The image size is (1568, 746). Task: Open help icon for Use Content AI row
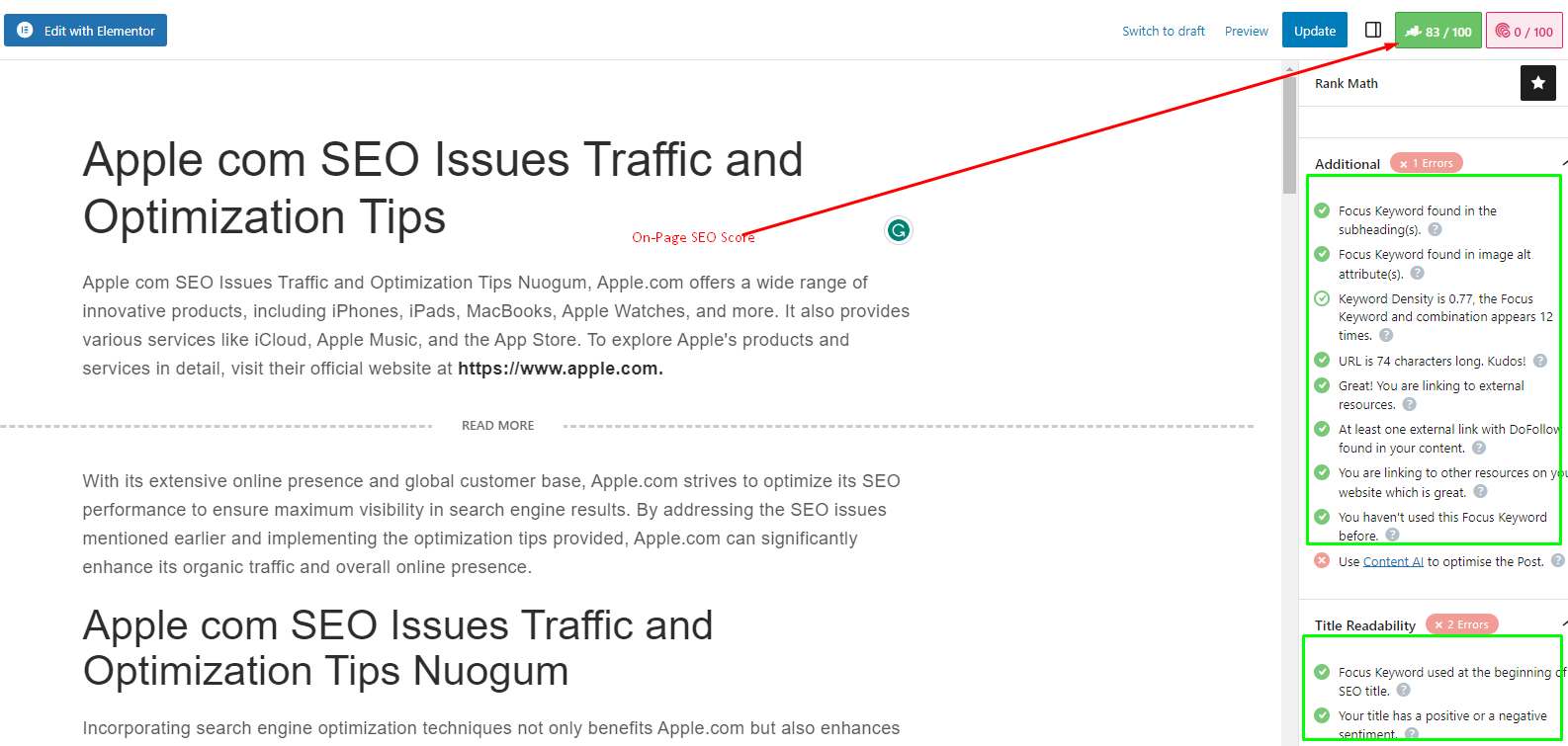[x=1558, y=560]
